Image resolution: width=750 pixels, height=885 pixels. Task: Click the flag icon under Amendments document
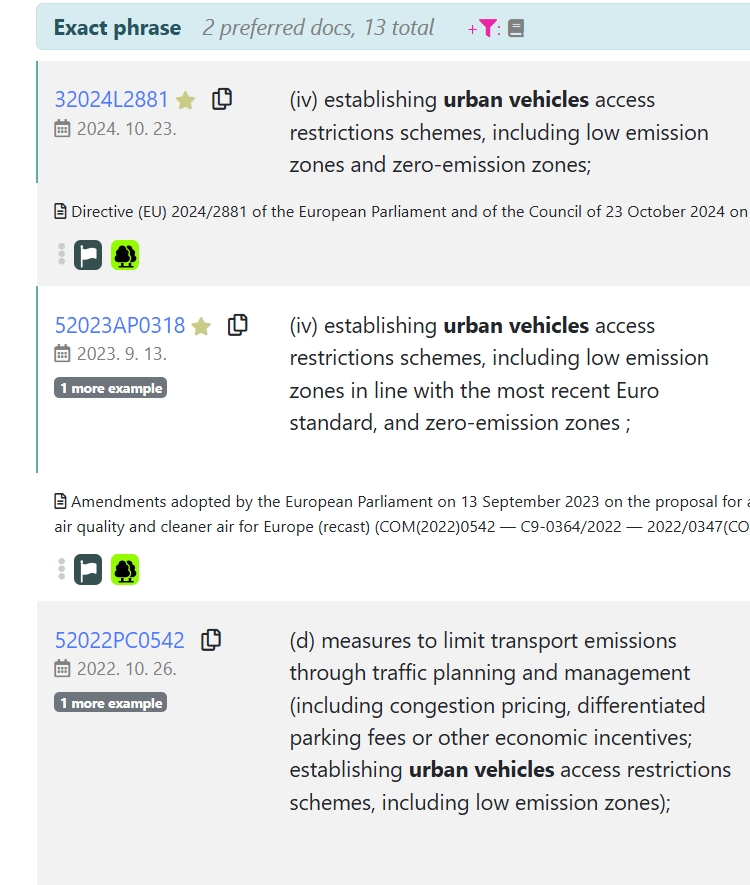coord(88,570)
